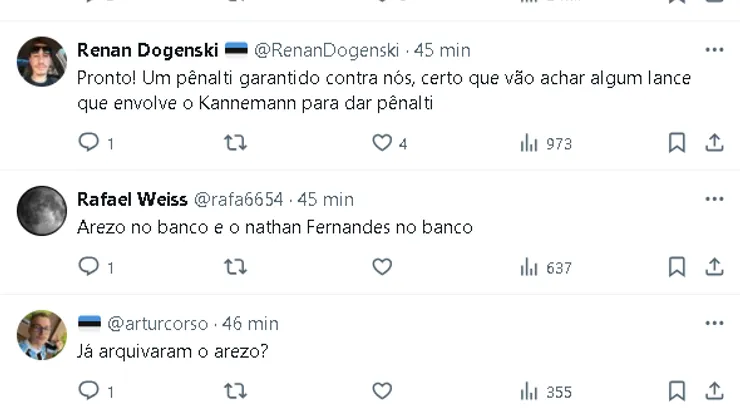View analytics showing 355 views
740x416 pixels.
pos(546,390)
